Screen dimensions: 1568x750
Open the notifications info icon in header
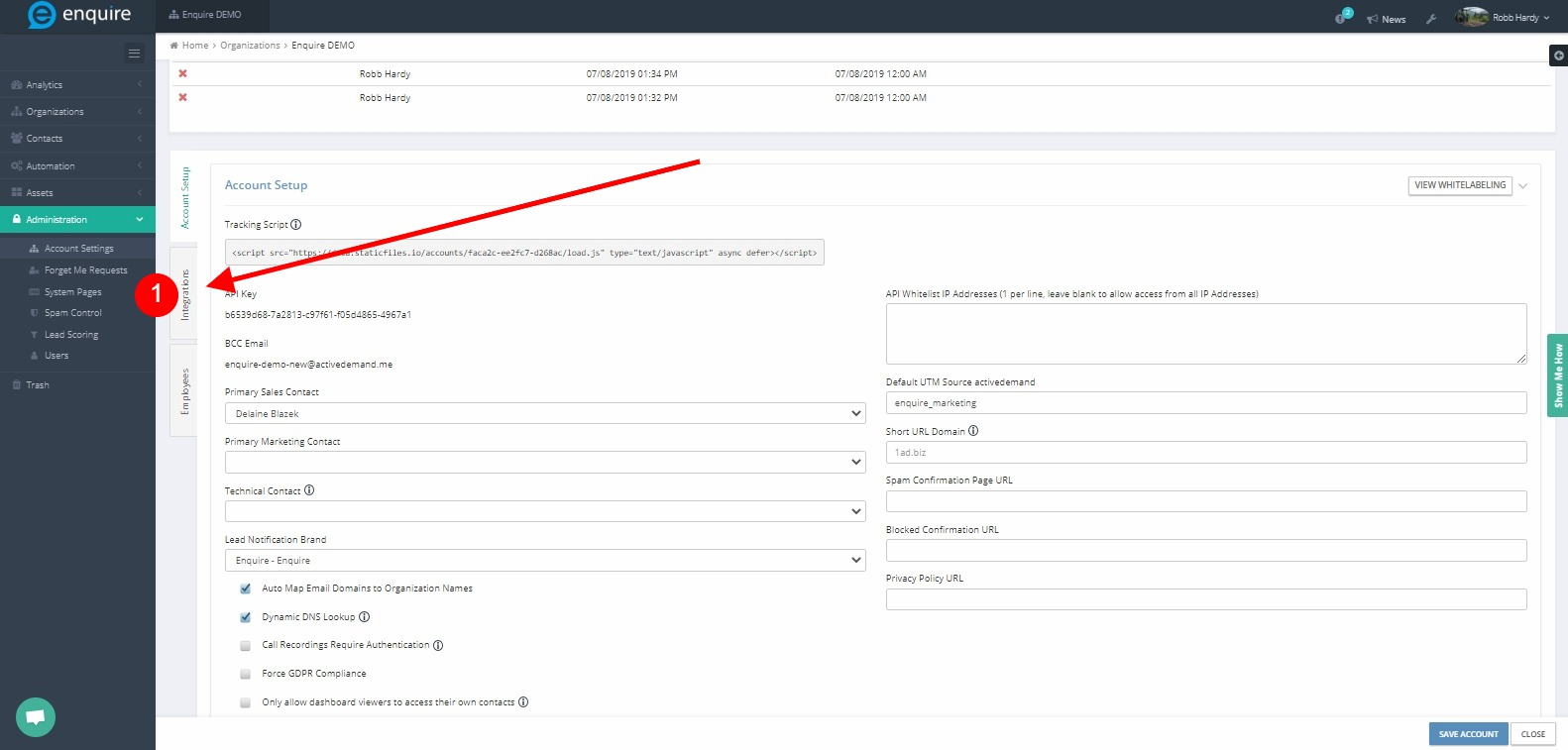(1342, 17)
